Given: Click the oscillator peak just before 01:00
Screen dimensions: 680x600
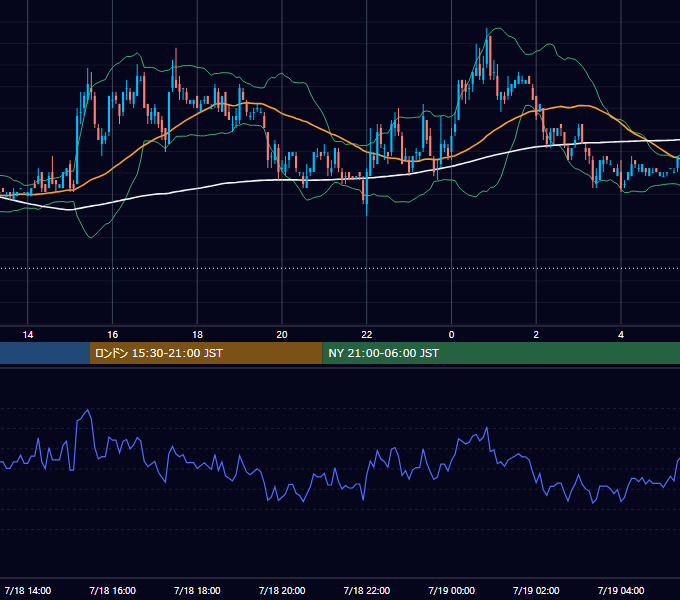Looking at the screenshot, I should point(487,428).
